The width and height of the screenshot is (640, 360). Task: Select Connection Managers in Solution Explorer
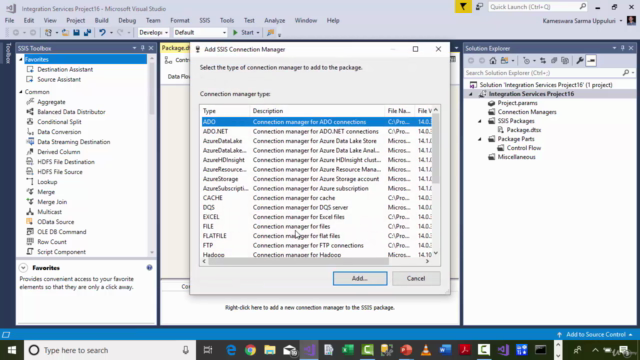coord(527,112)
